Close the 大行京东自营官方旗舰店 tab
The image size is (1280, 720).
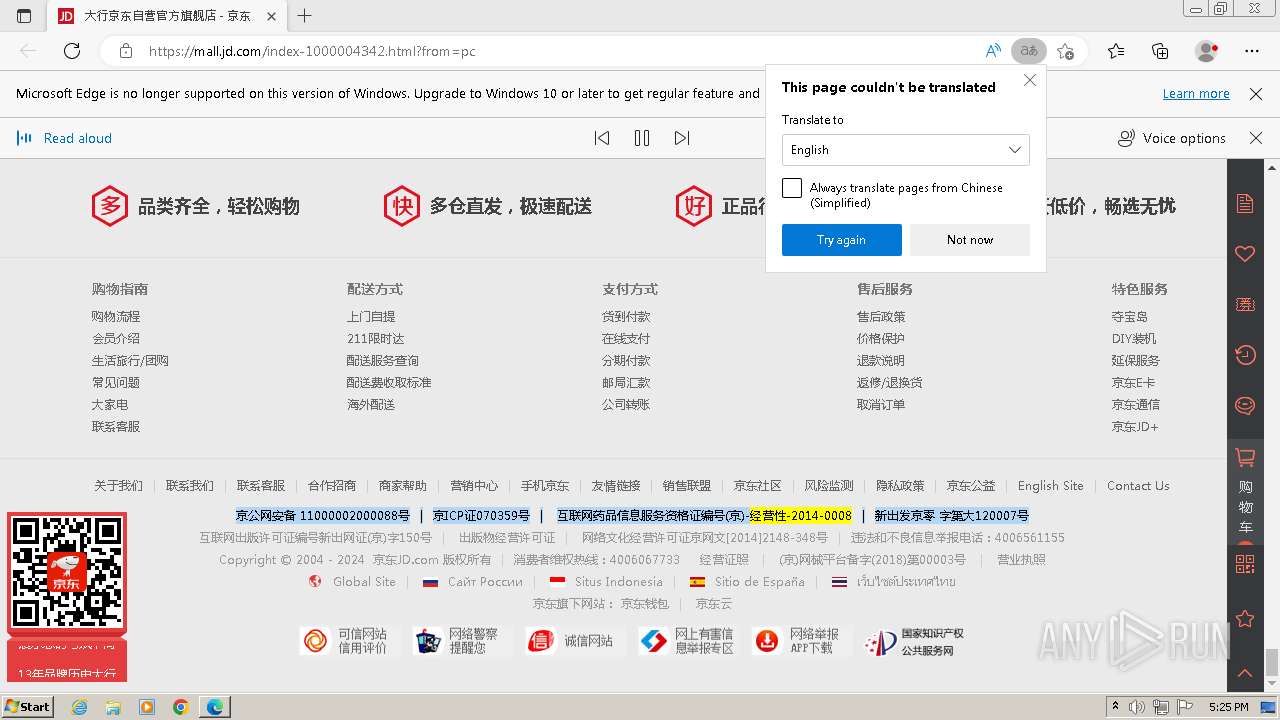tap(272, 16)
